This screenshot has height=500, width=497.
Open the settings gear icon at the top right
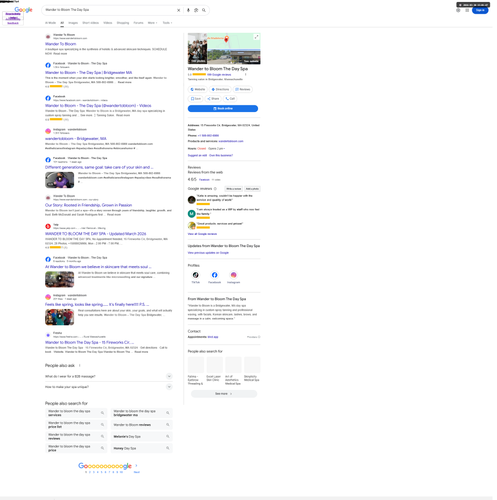coord(458,10)
